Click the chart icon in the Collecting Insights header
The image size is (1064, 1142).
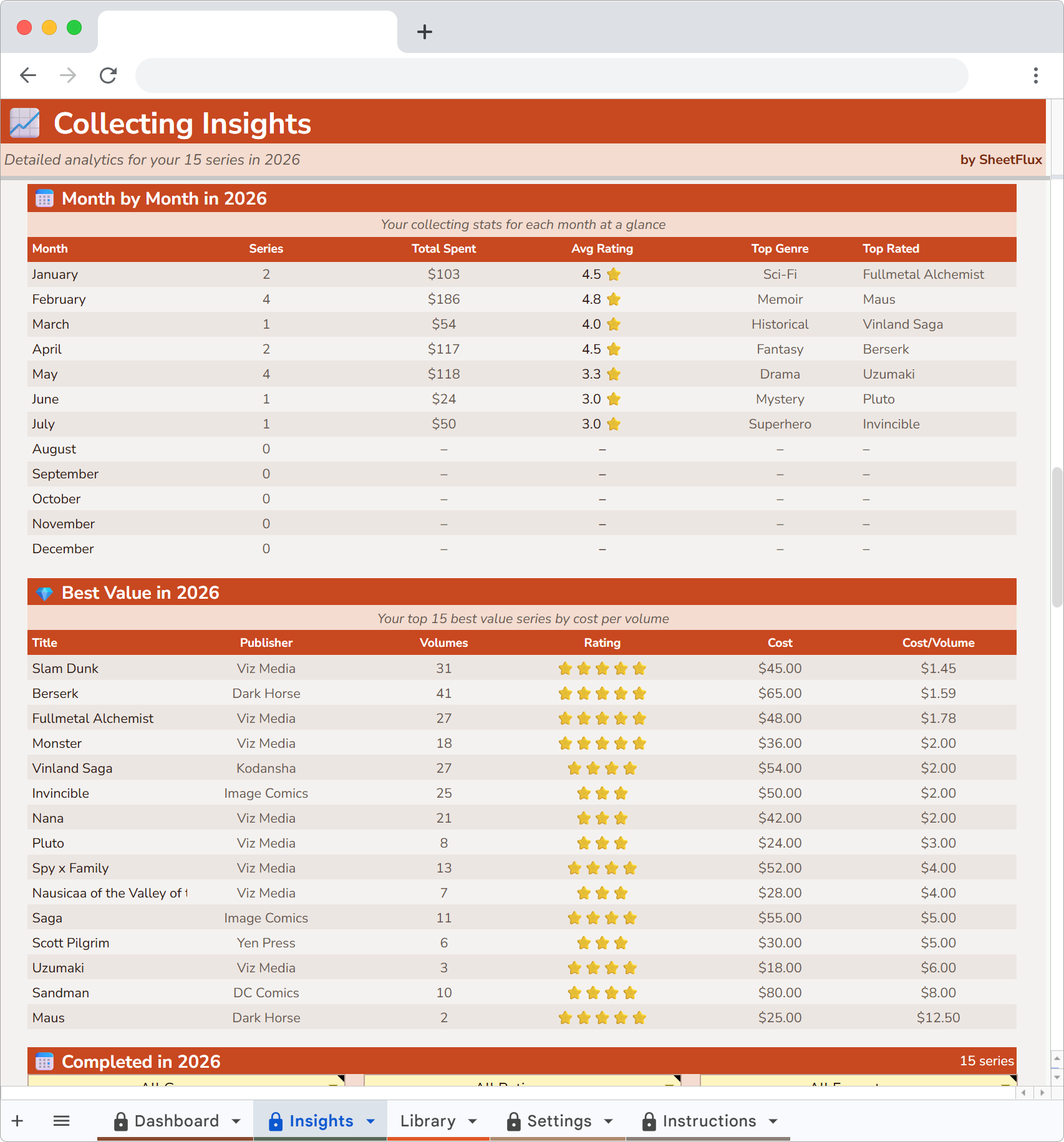tap(24, 123)
